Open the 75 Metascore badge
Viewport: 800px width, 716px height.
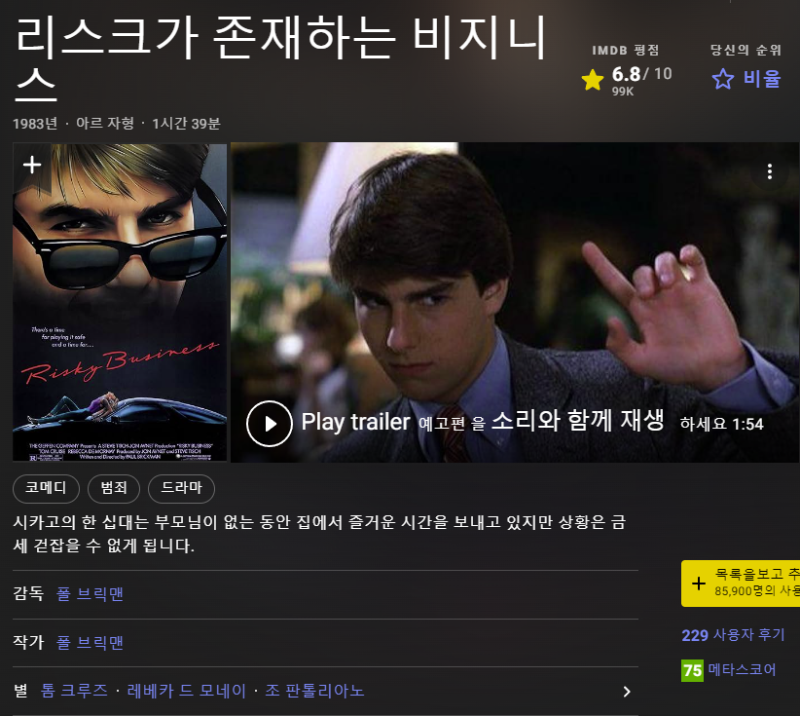pos(692,670)
